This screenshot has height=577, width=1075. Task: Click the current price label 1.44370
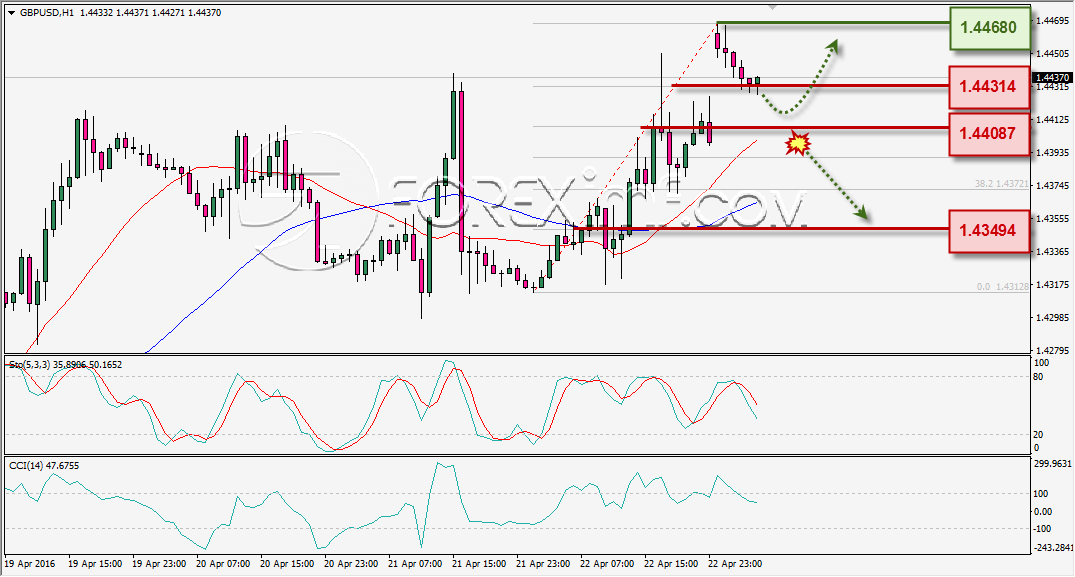[1052, 77]
